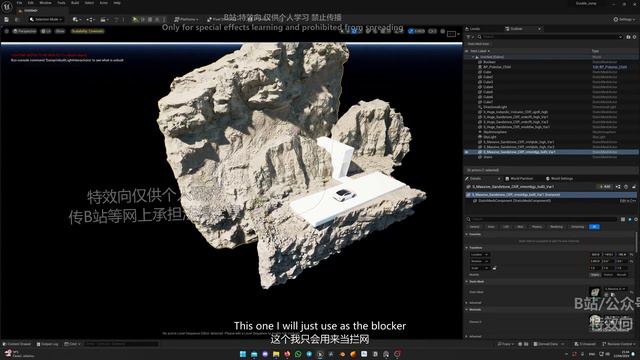This screenshot has height=360, width=640.
Task: Toggle visibility eye of selected Sandstone cliff row
Action: (467, 152)
